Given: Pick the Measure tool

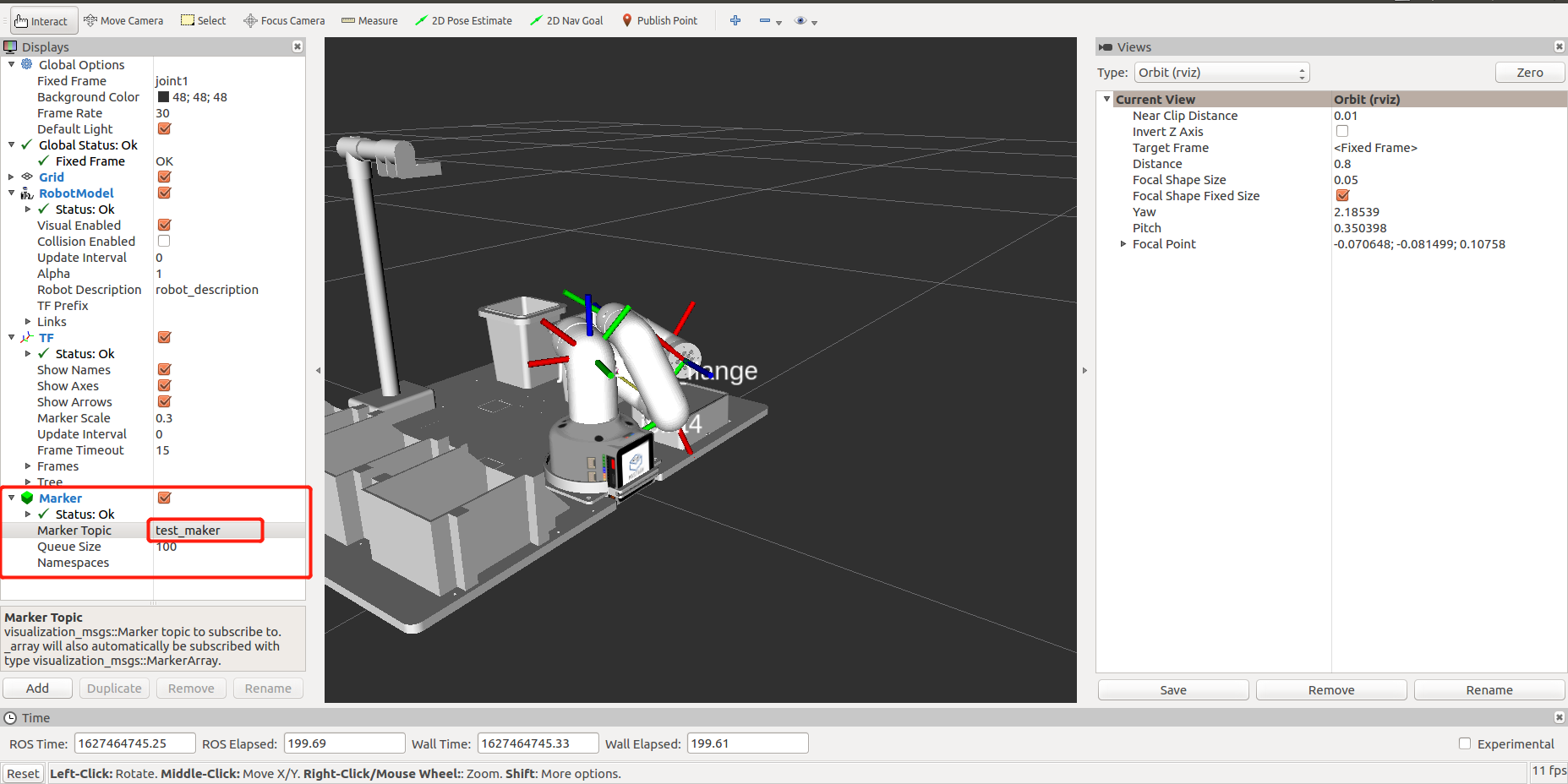Looking at the screenshot, I should tap(369, 21).
